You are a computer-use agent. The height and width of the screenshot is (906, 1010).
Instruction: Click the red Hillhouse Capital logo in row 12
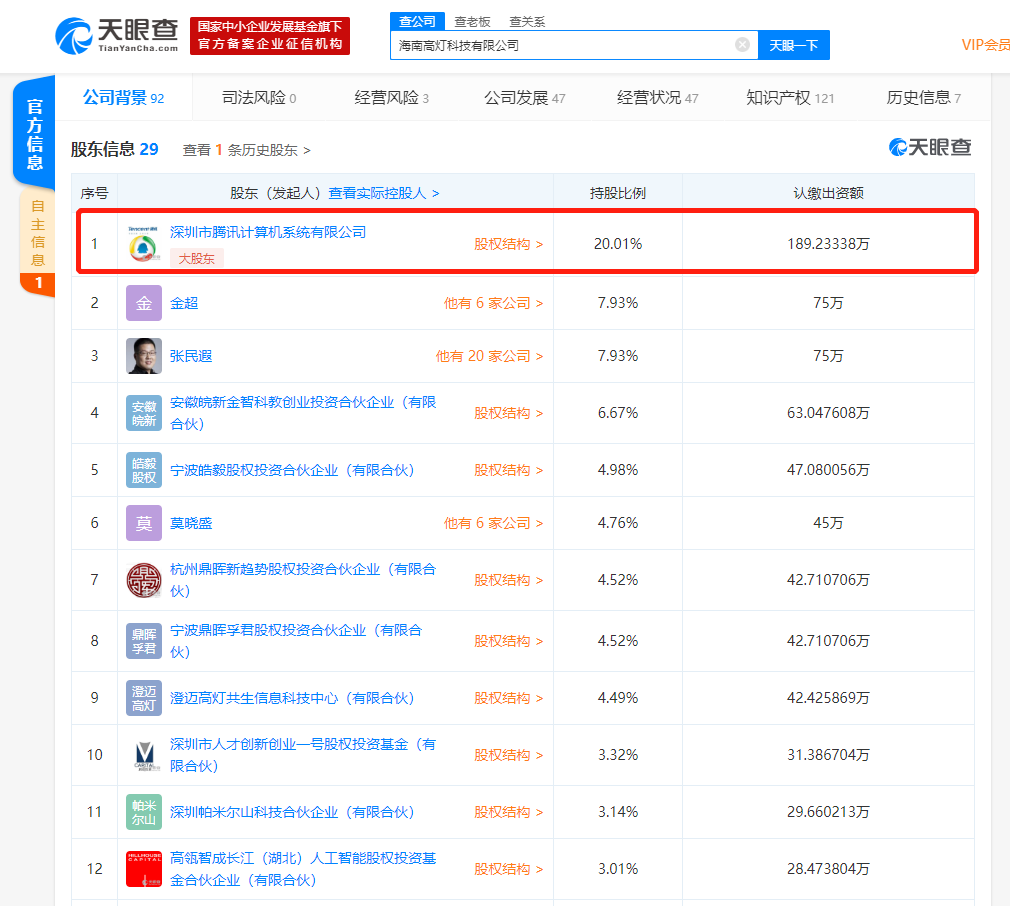pyautogui.click(x=144, y=869)
